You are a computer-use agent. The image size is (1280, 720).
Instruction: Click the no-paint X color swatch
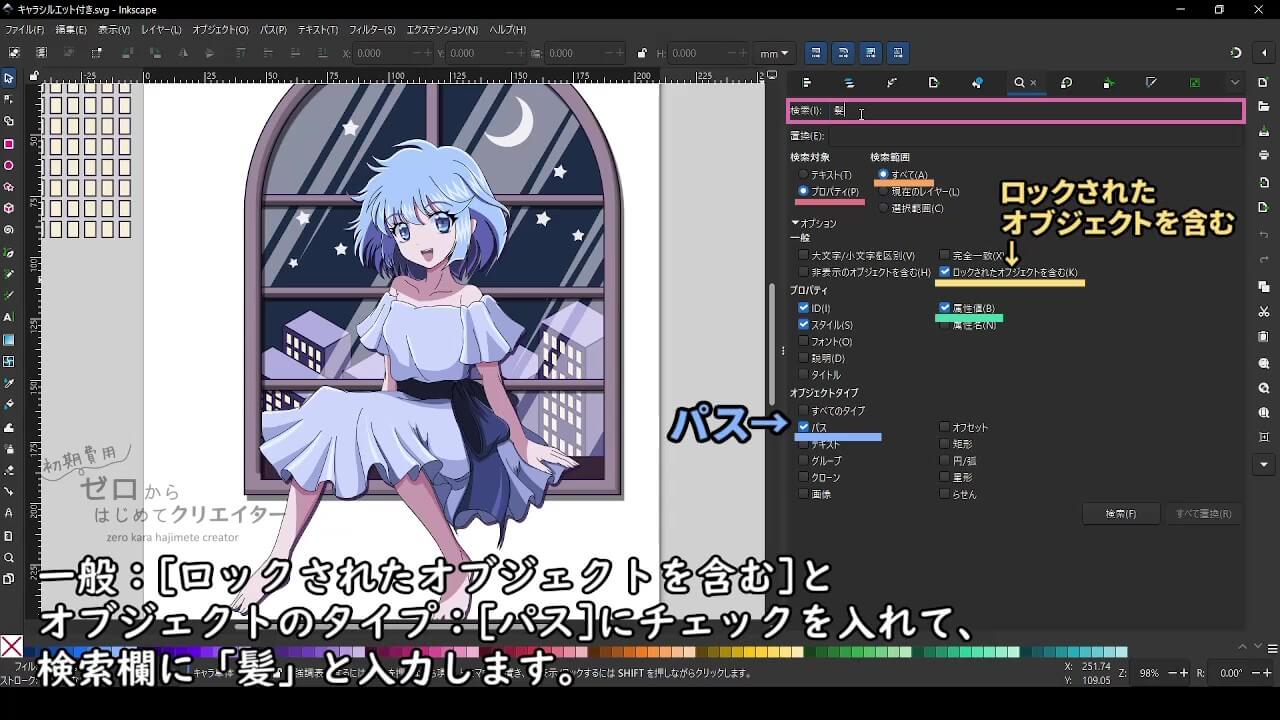coord(11,647)
